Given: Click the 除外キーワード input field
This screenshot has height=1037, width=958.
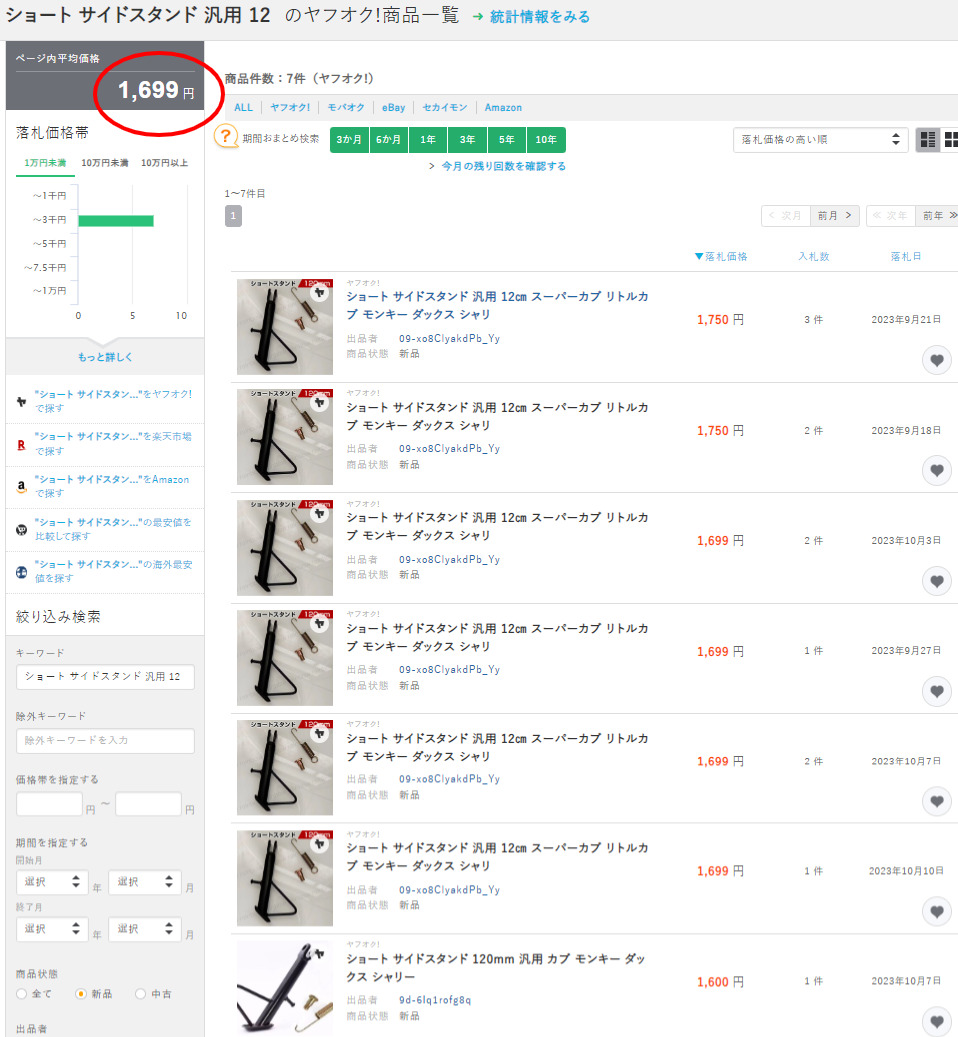Looking at the screenshot, I should tap(105, 740).
